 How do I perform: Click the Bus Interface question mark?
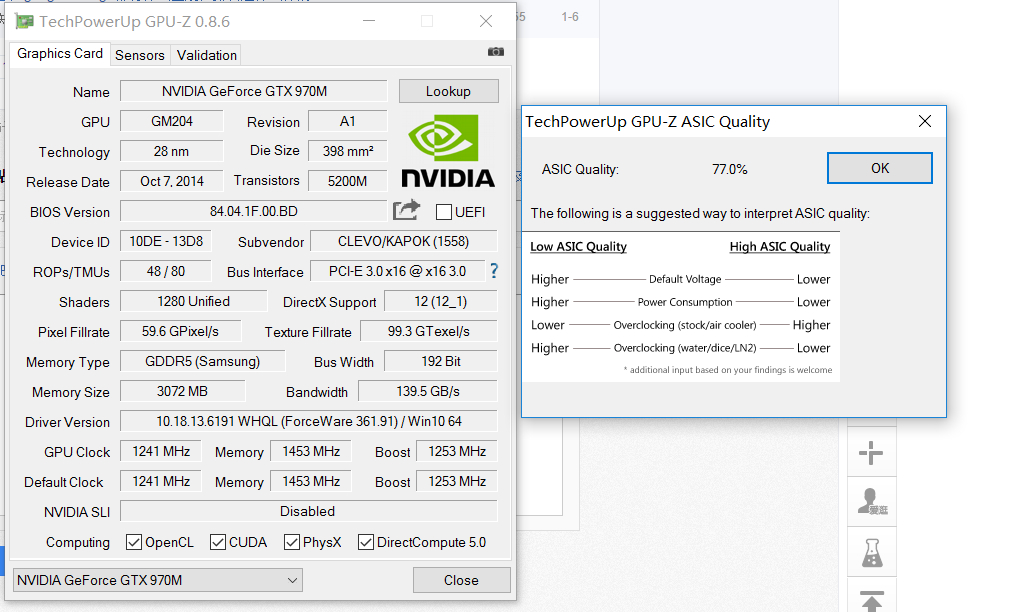pyautogui.click(x=494, y=271)
